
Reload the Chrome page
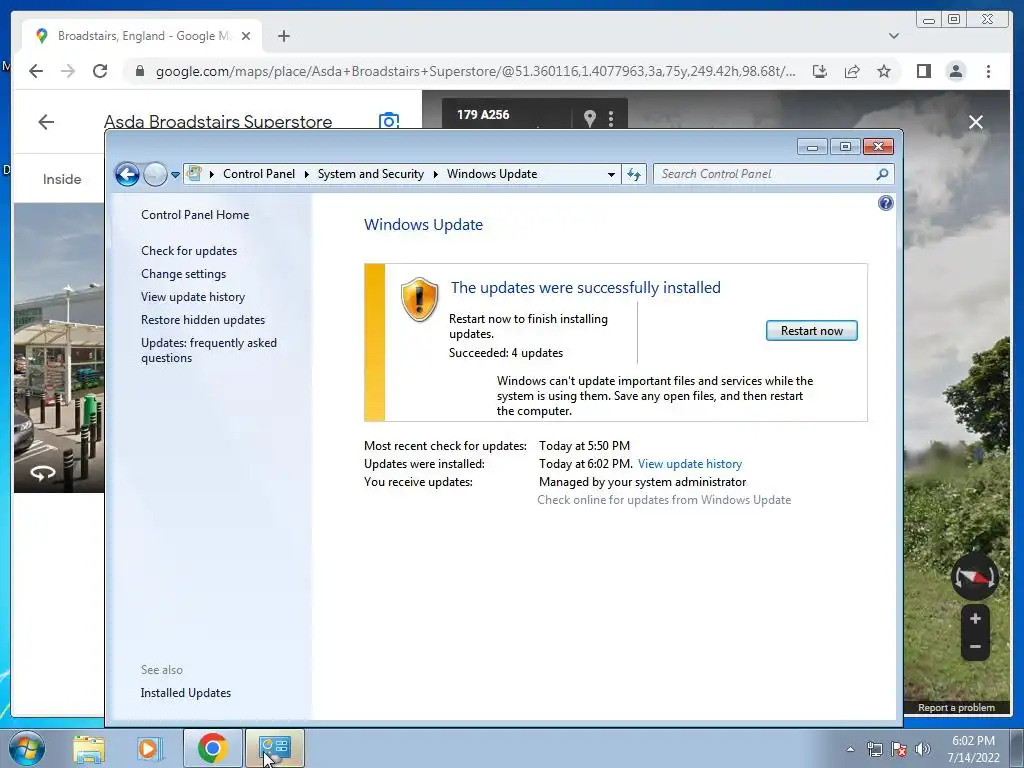coord(100,71)
